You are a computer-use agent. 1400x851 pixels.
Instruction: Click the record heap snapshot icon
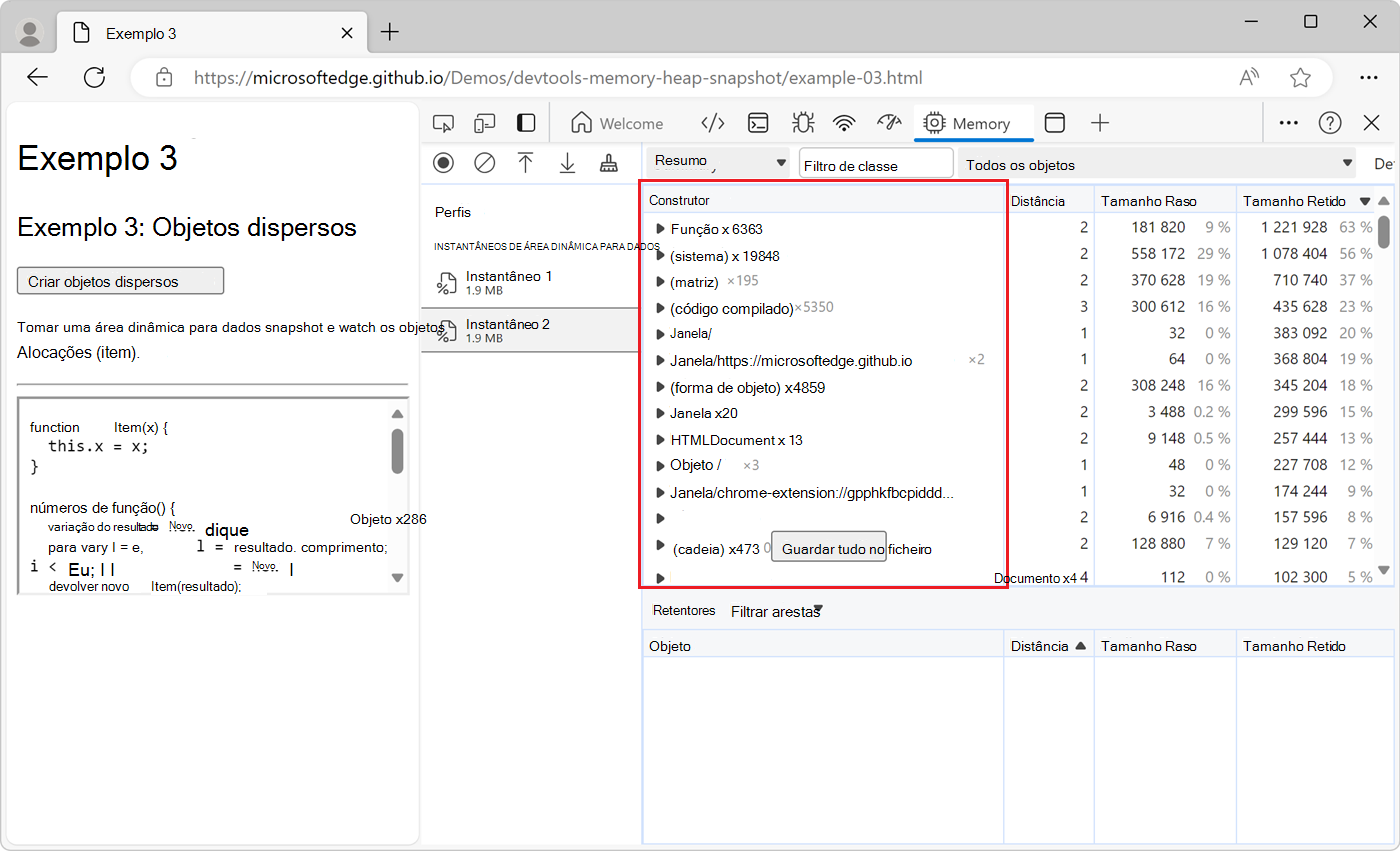pyautogui.click(x=443, y=163)
